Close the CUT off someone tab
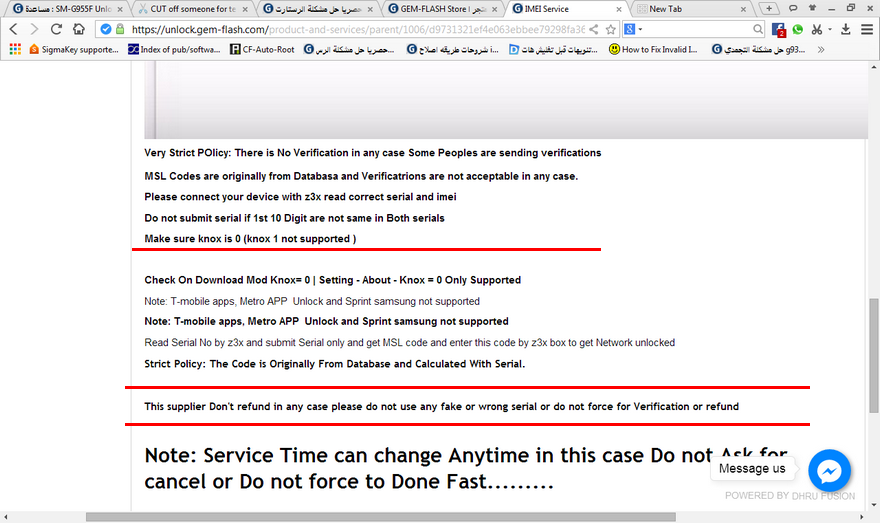880x523 pixels. point(245,10)
